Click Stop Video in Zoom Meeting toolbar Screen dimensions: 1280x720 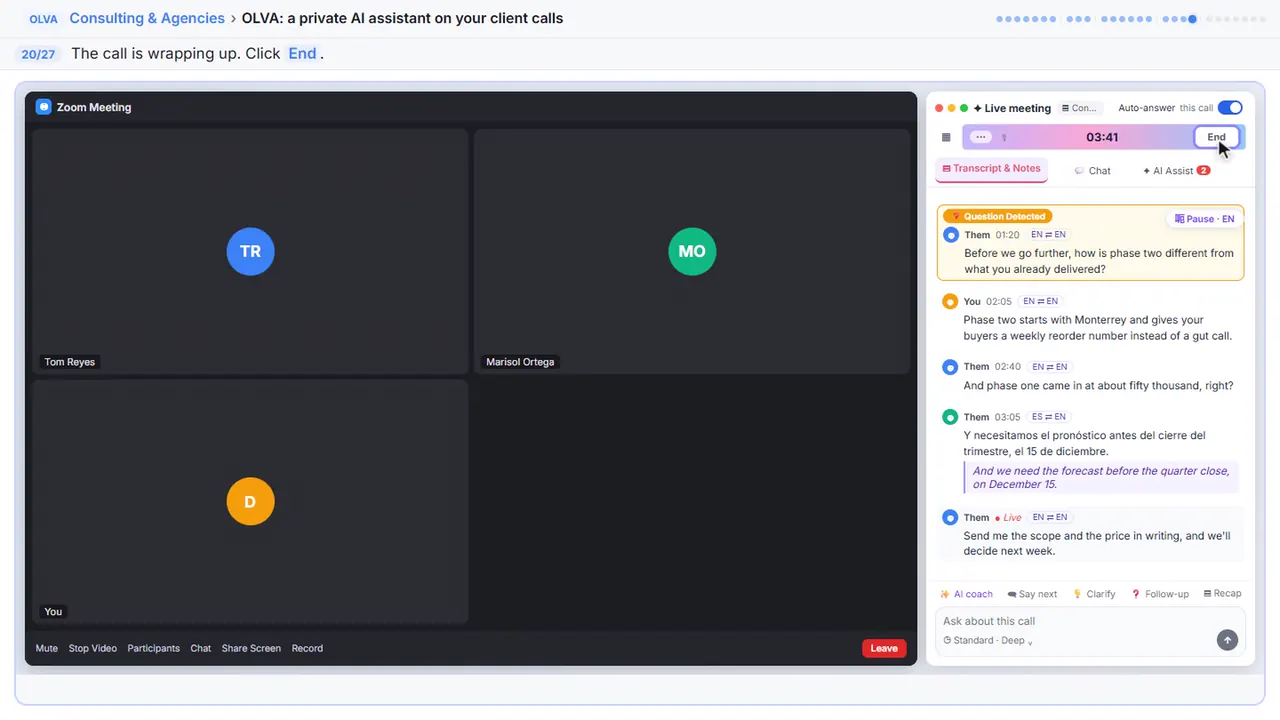pyautogui.click(x=93, y=648)
